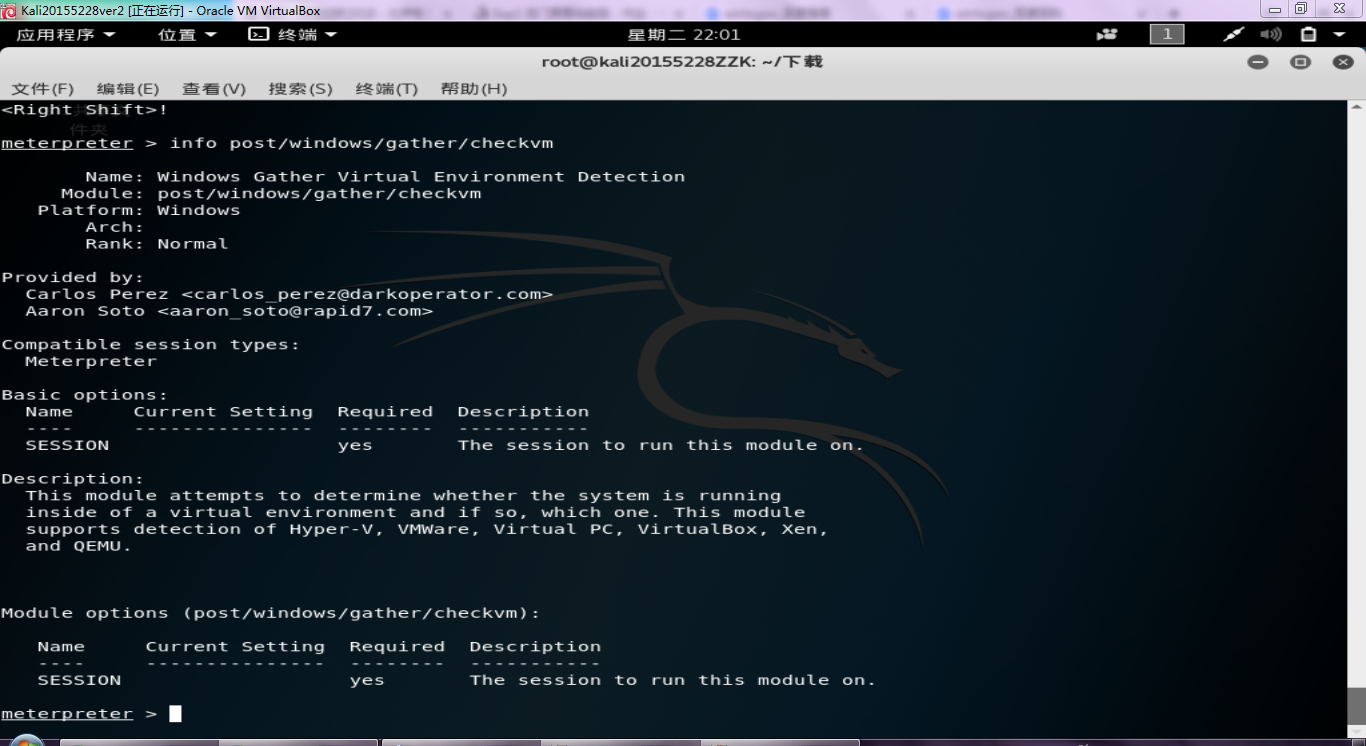
Task: Click 'Module options (post/windows/gather/checkvm):' line
Action: coord(270,613)
